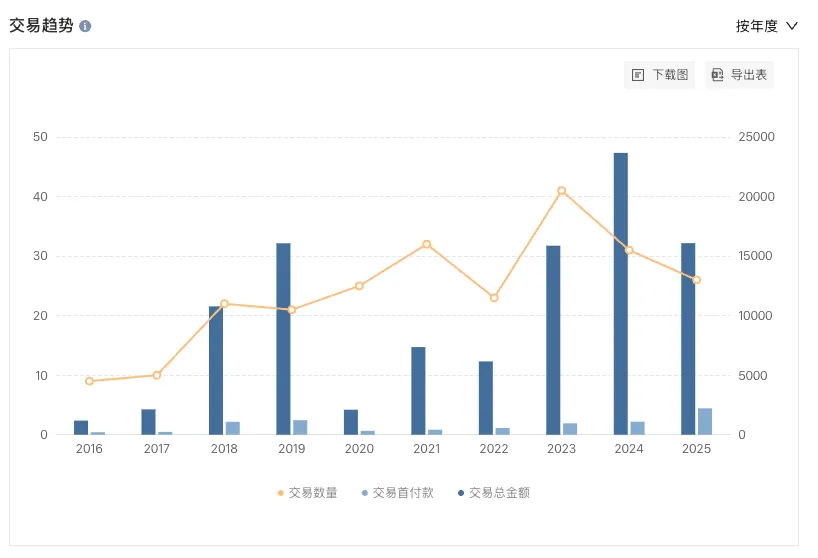The image size is (818, 558).
Task: Click the orange dot in 交易数量 legend
Action: point(280,492)
